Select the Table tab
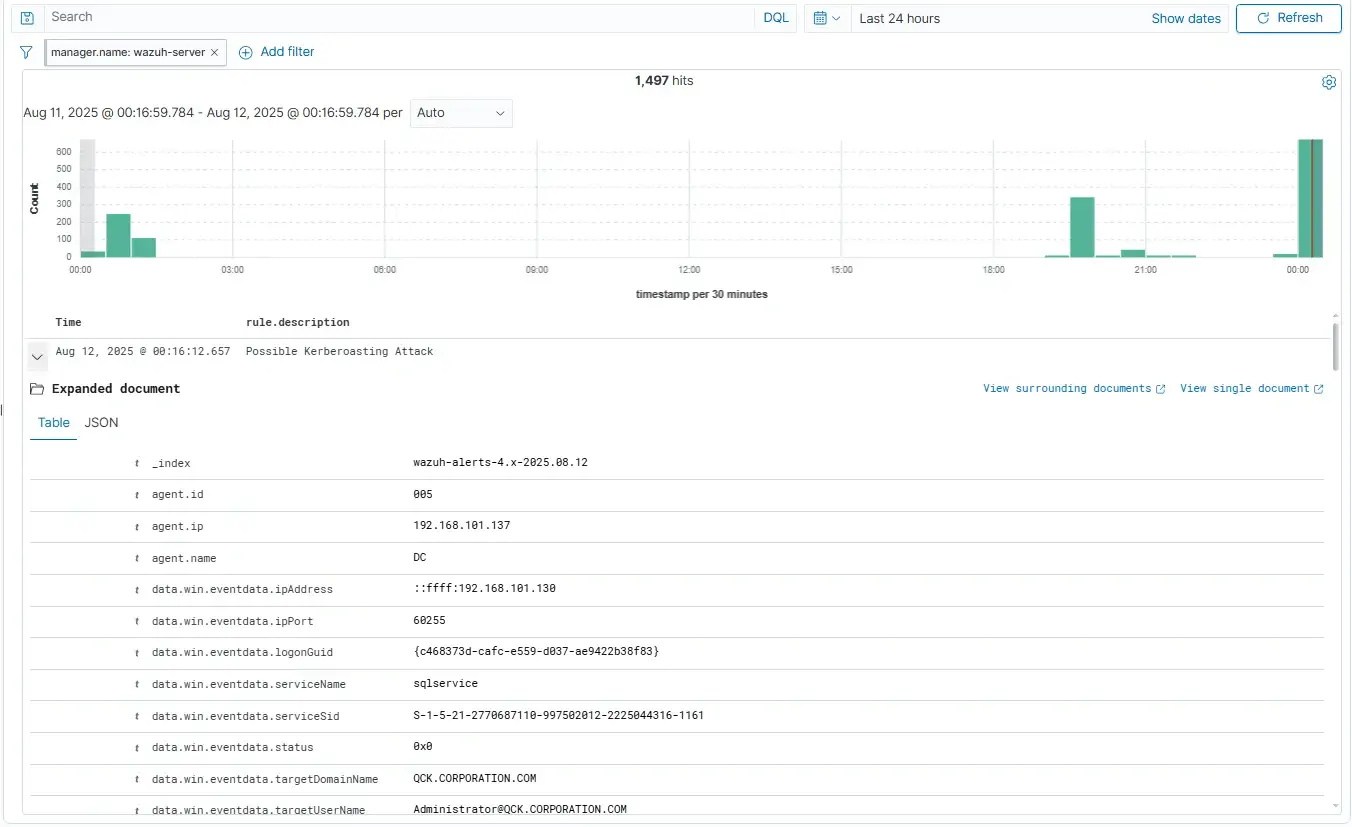This screenshot has height=827, width=1352. point(53,422)
